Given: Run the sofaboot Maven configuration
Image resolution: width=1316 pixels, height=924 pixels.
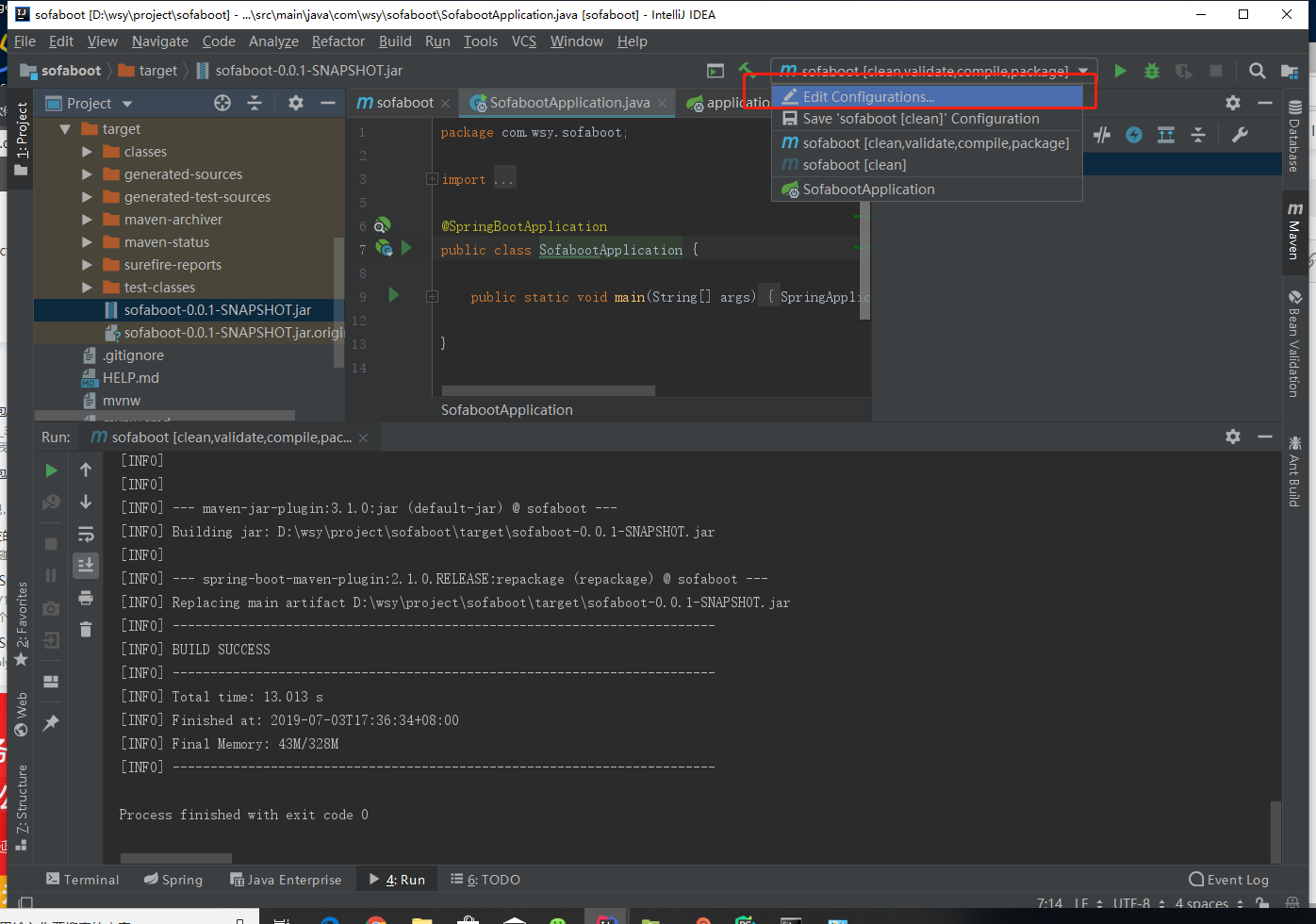Looking at the screenshot, I should 1120,70.
